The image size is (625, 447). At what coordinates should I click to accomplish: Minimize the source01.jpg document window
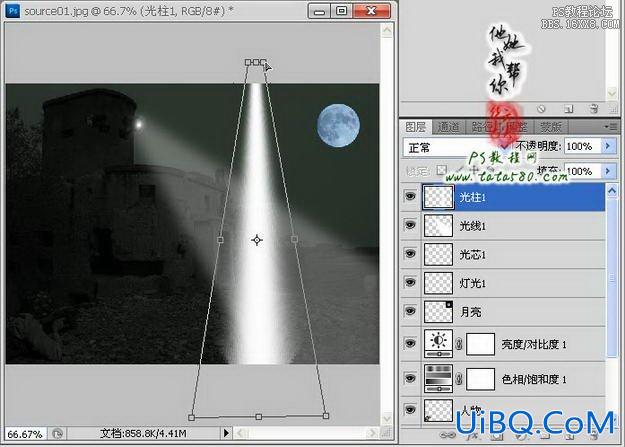pos(319,11)
